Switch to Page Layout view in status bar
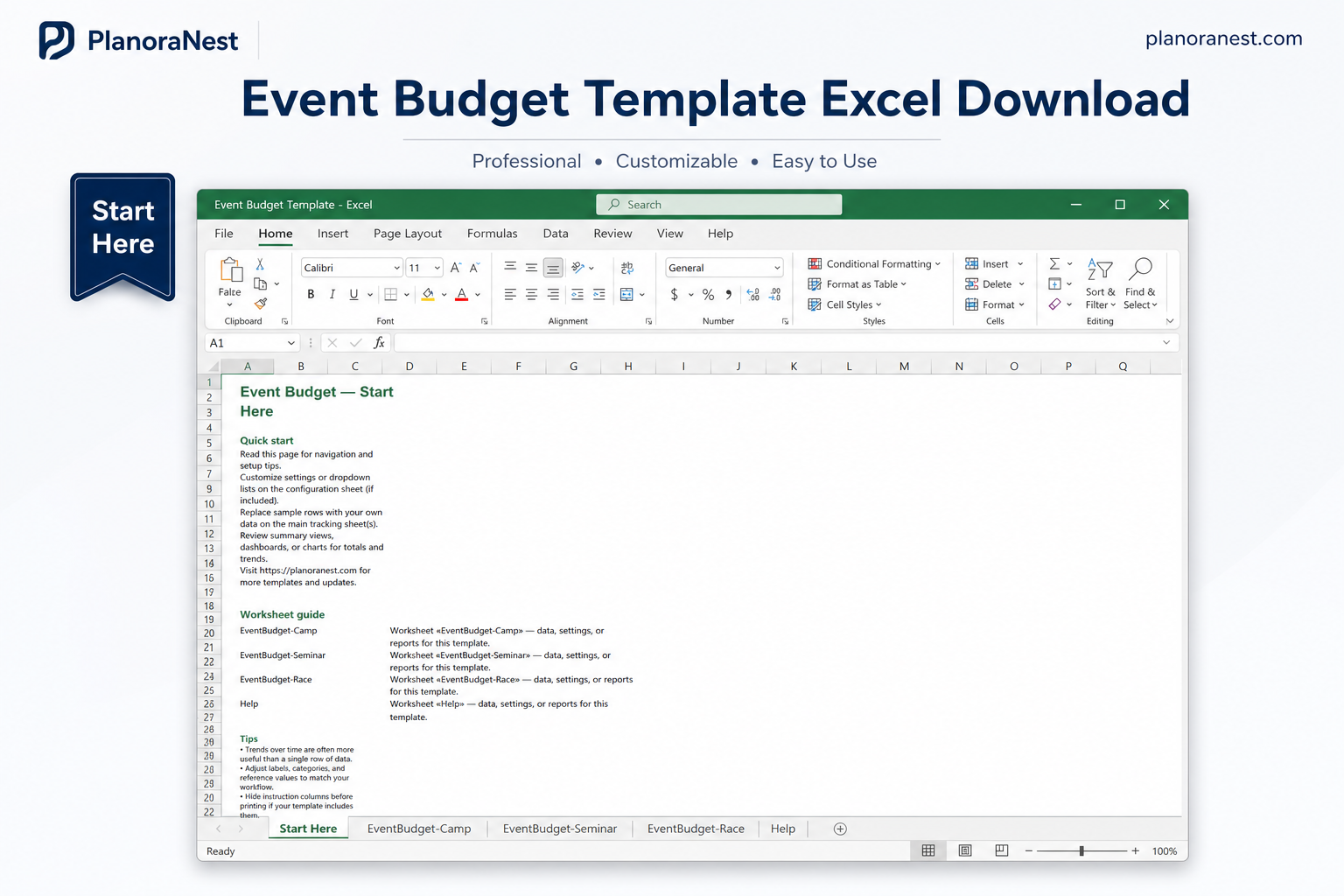 pyautogui.click(x=965, y=850)
